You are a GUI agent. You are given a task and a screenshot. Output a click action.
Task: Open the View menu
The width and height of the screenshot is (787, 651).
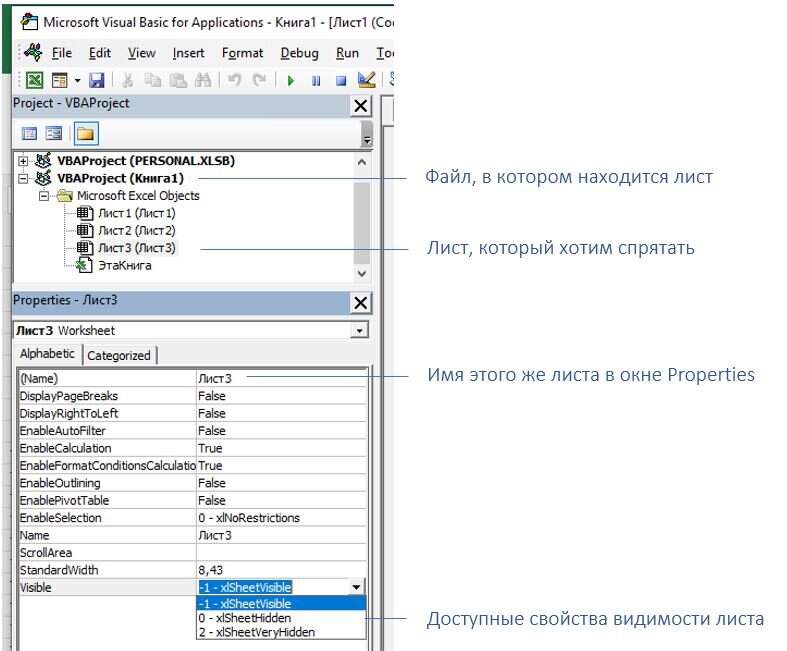pos(142,53)
